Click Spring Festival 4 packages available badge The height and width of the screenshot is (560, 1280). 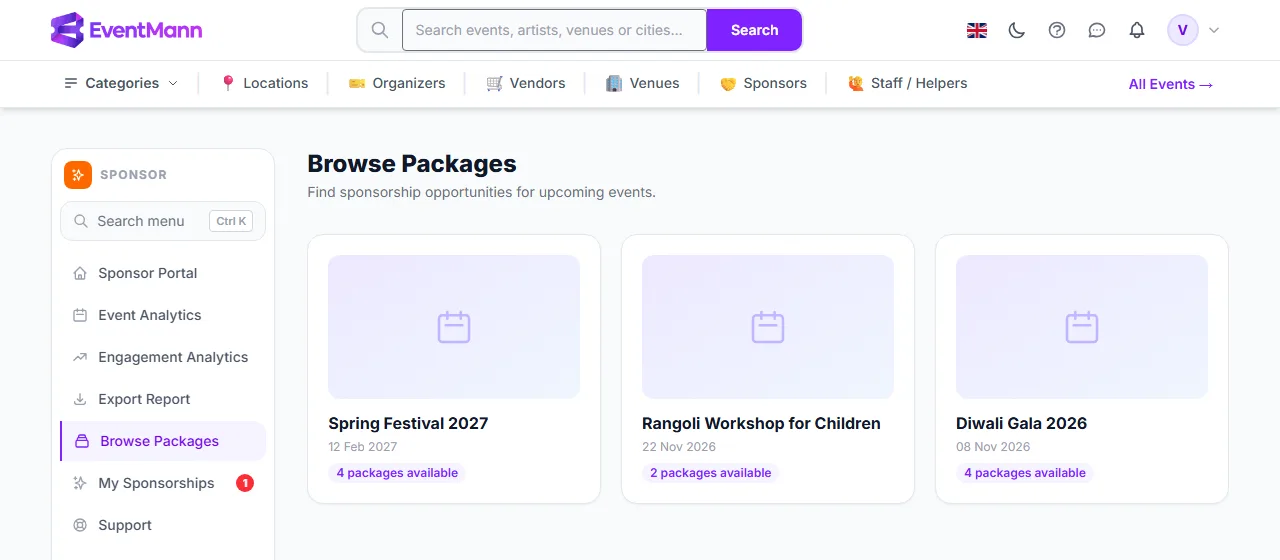click(x=397, y=473)
